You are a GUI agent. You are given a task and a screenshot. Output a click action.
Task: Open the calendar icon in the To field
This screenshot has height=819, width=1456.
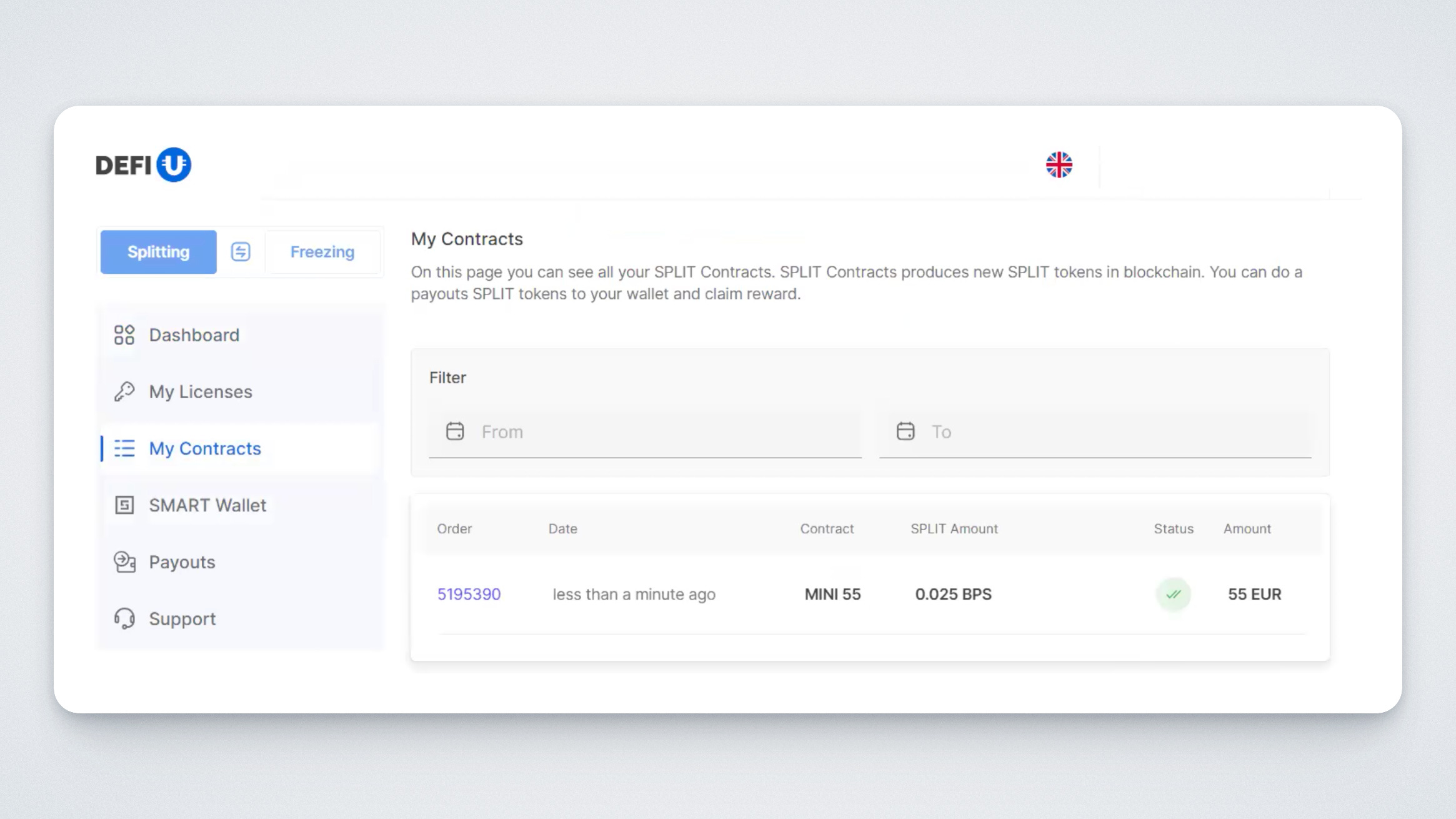pos(905,431)
